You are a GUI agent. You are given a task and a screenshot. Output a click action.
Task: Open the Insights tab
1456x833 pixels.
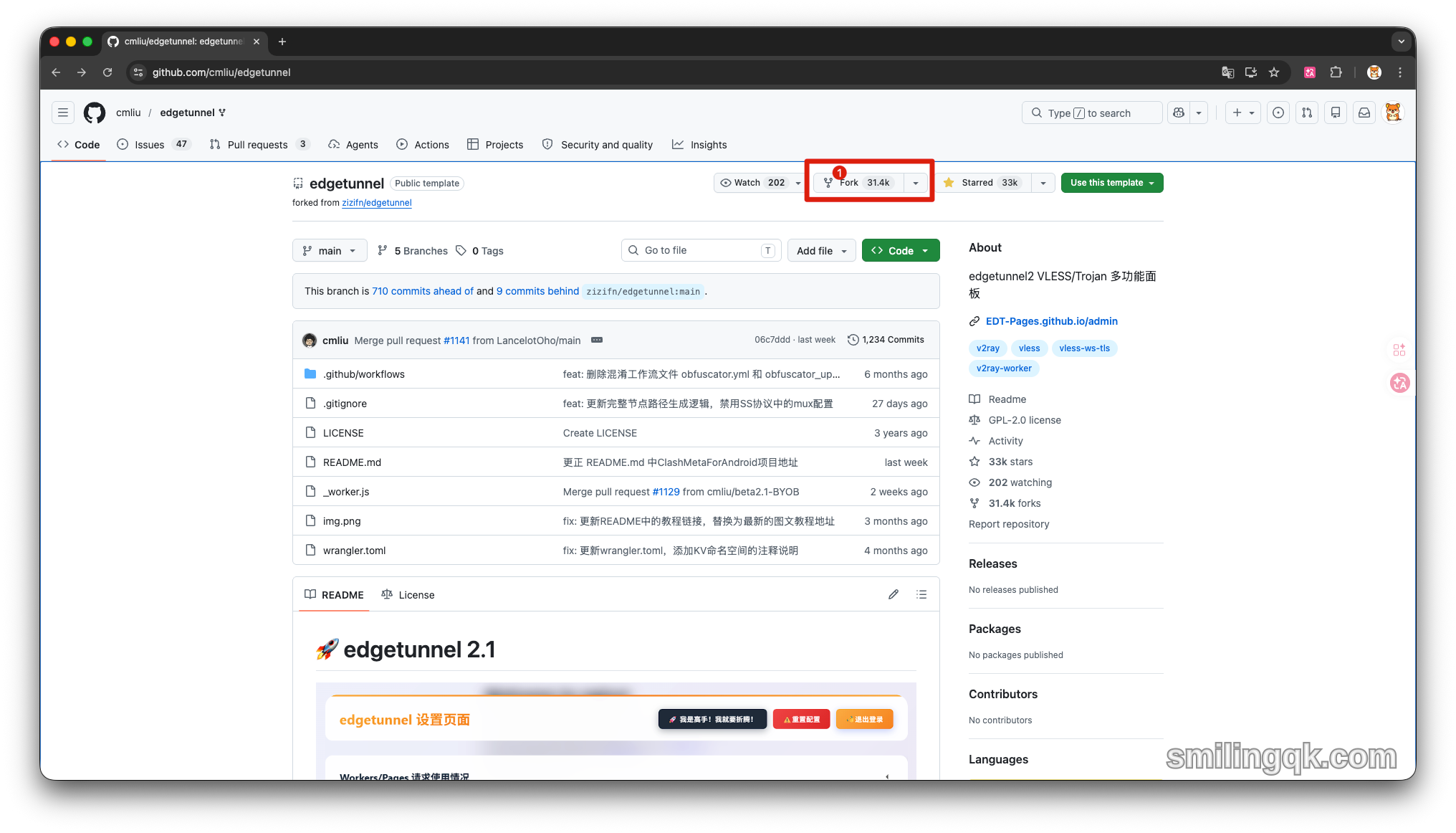(x=699, y=145)
